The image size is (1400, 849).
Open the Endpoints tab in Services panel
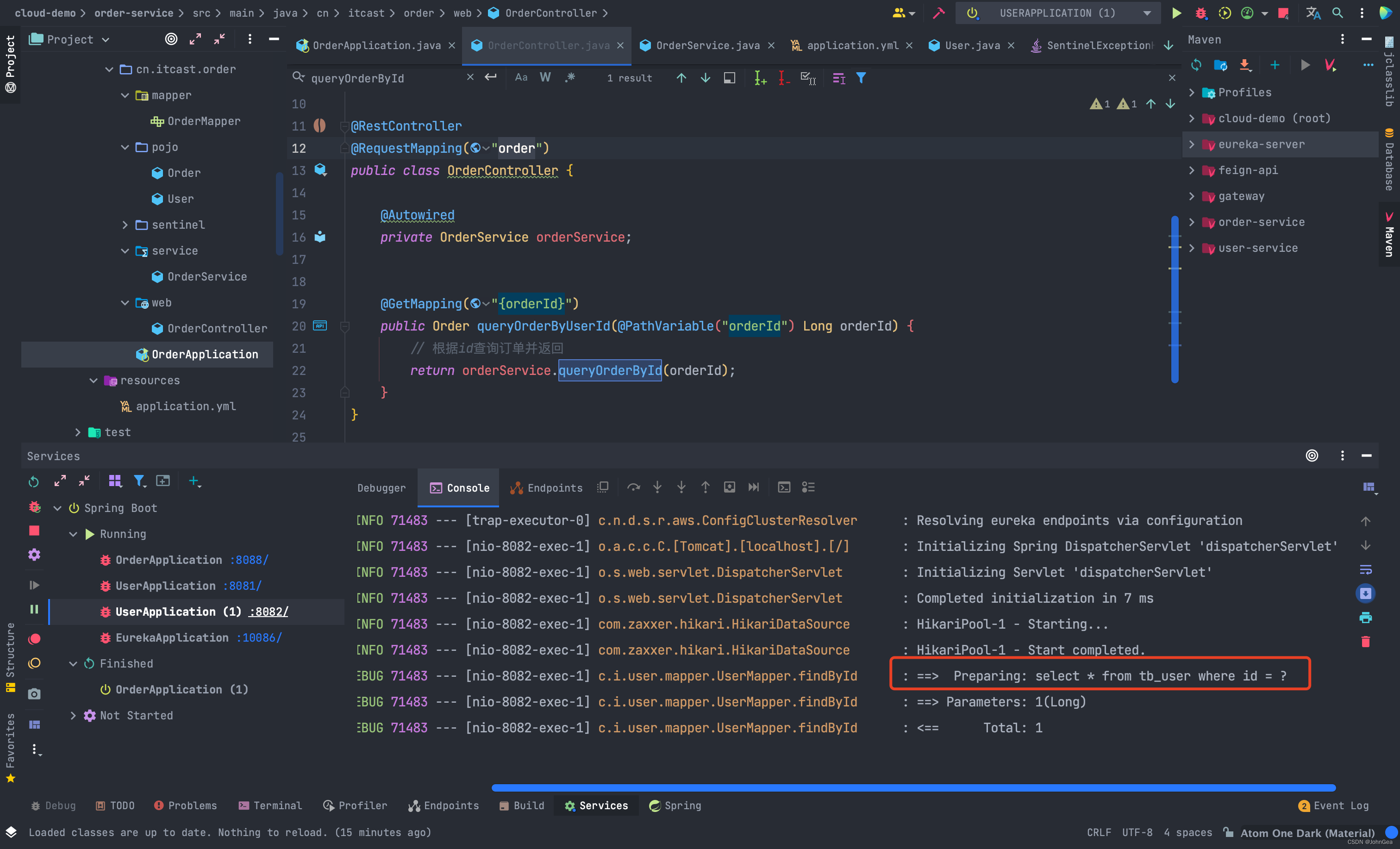coord(547,487)
